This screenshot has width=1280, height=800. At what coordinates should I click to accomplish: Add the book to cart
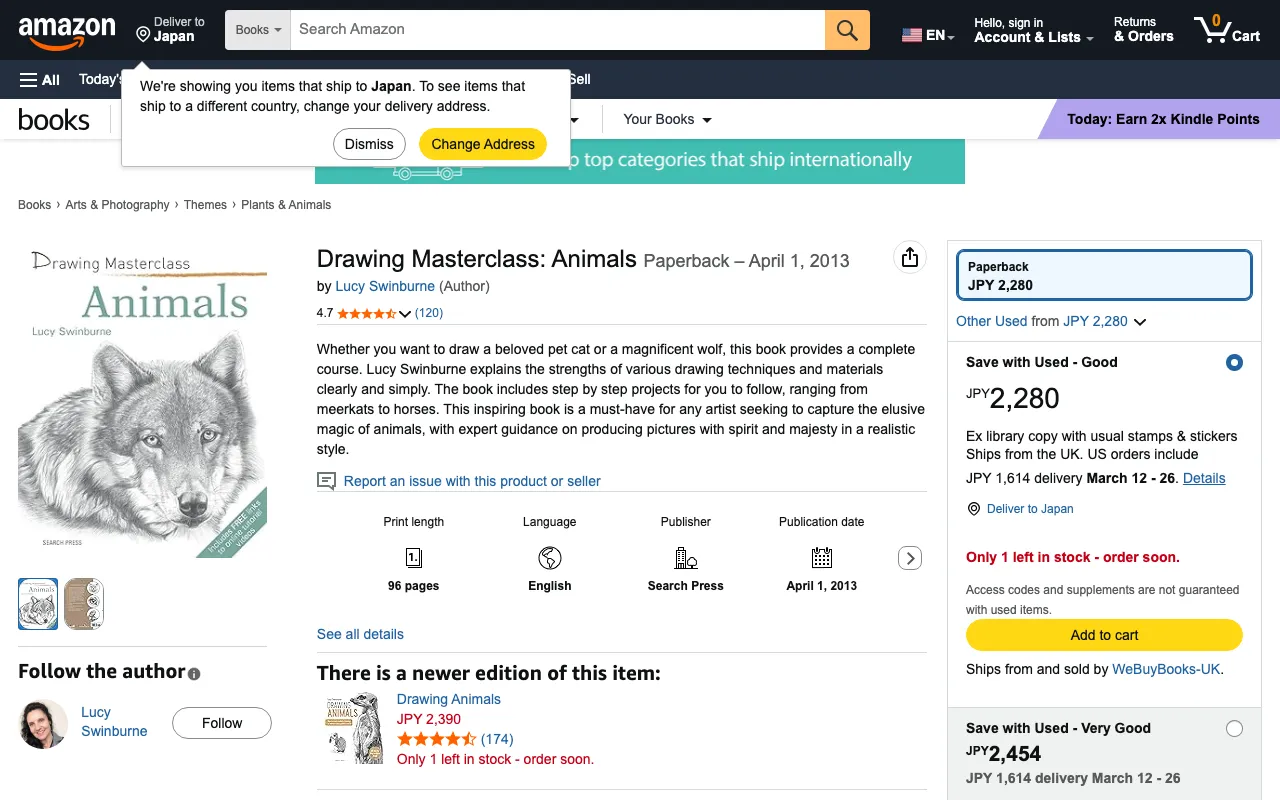(x=1103, y=635)
